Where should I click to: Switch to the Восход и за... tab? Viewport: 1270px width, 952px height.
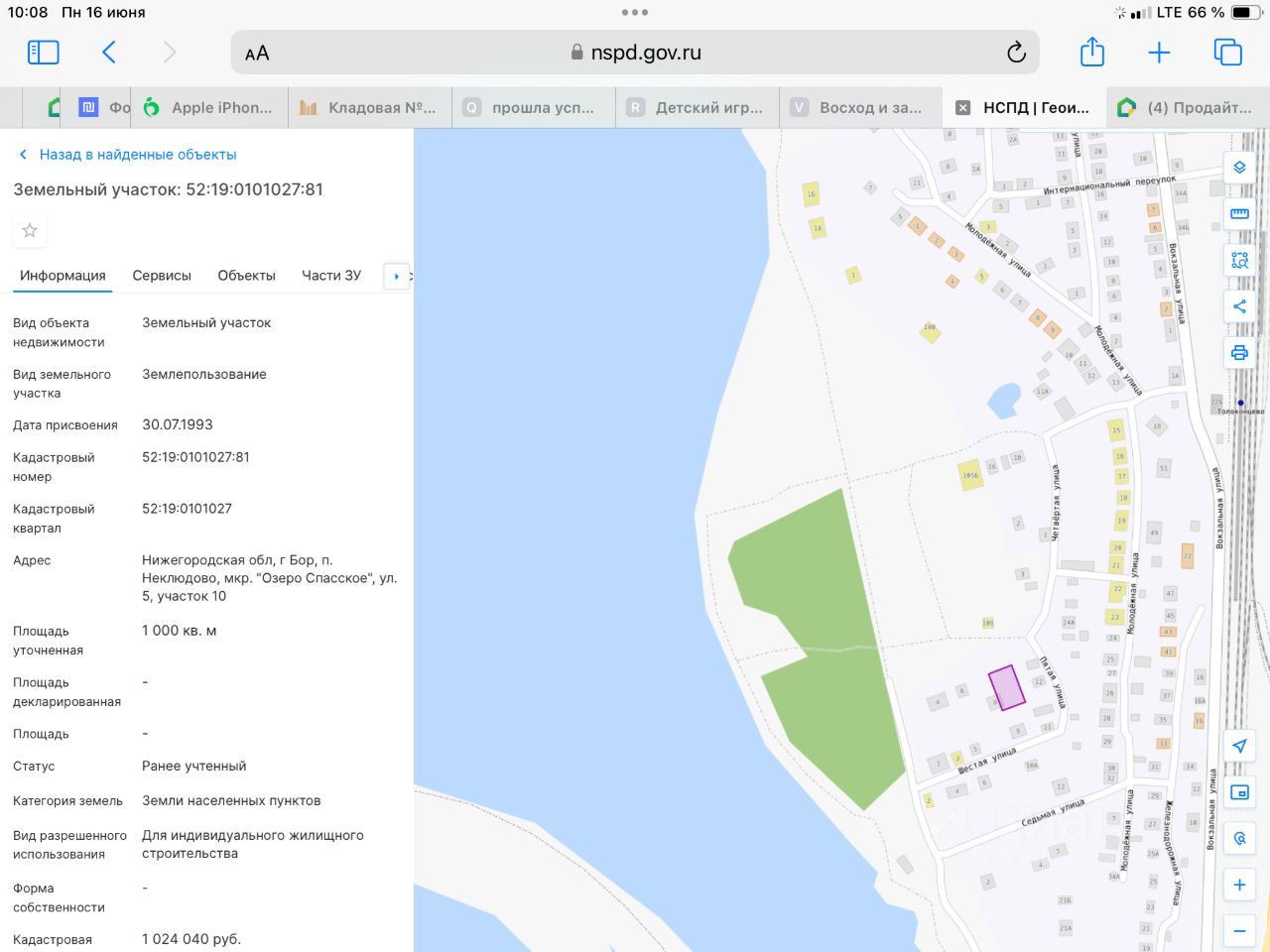861,107
